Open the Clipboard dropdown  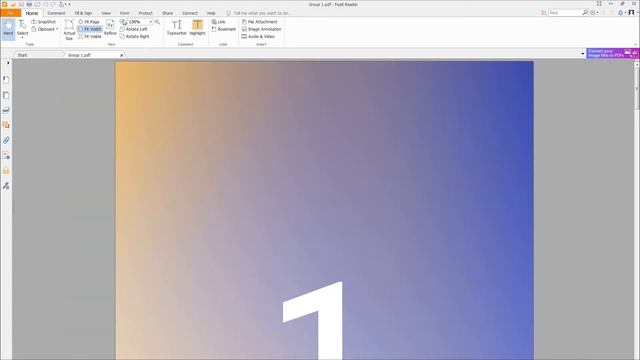[45, 29]
